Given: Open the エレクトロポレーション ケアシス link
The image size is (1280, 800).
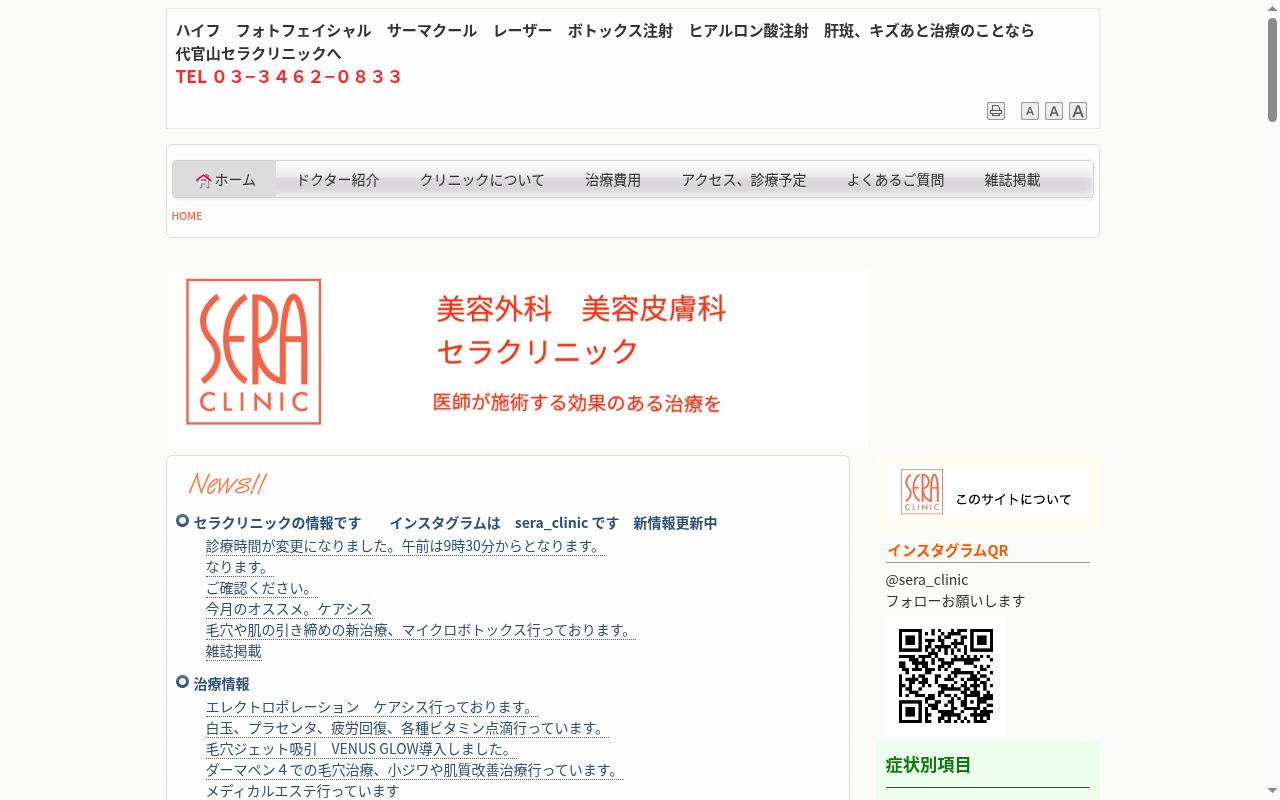Looking at the screenshot, I should pyautogui.click(x=372, y=707).
